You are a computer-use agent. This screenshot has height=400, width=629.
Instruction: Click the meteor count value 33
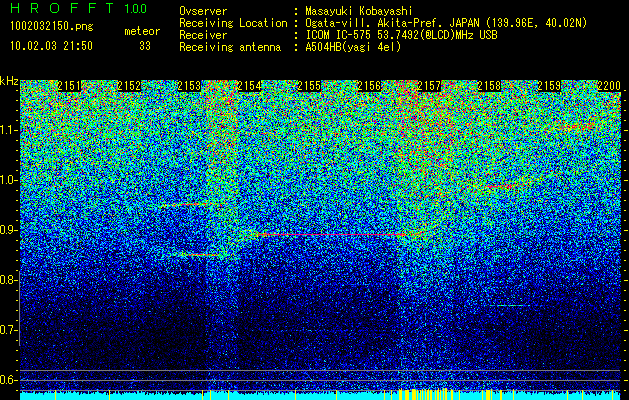coord(145,46)
